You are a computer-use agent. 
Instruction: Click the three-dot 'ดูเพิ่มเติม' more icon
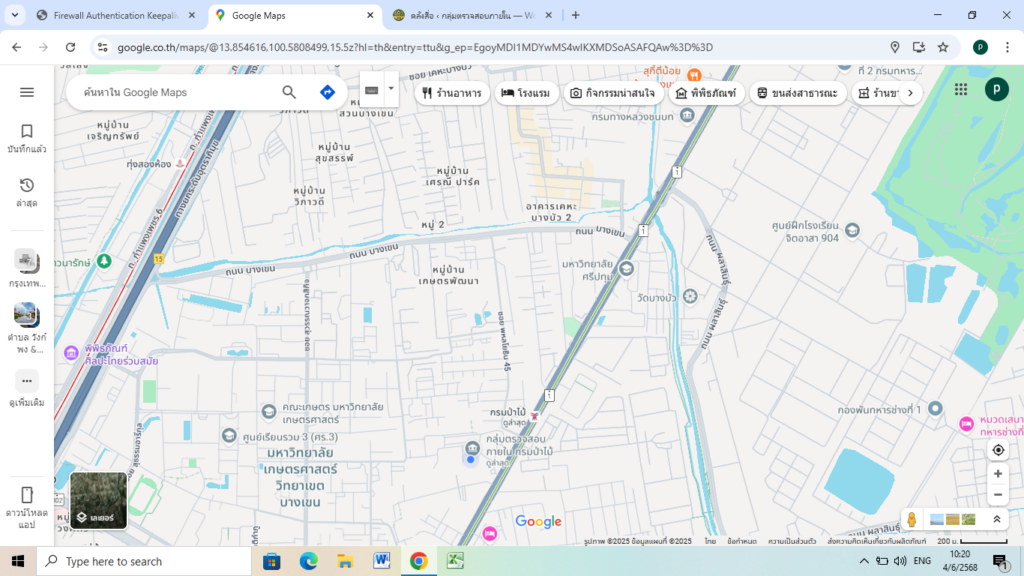[27, 381]
